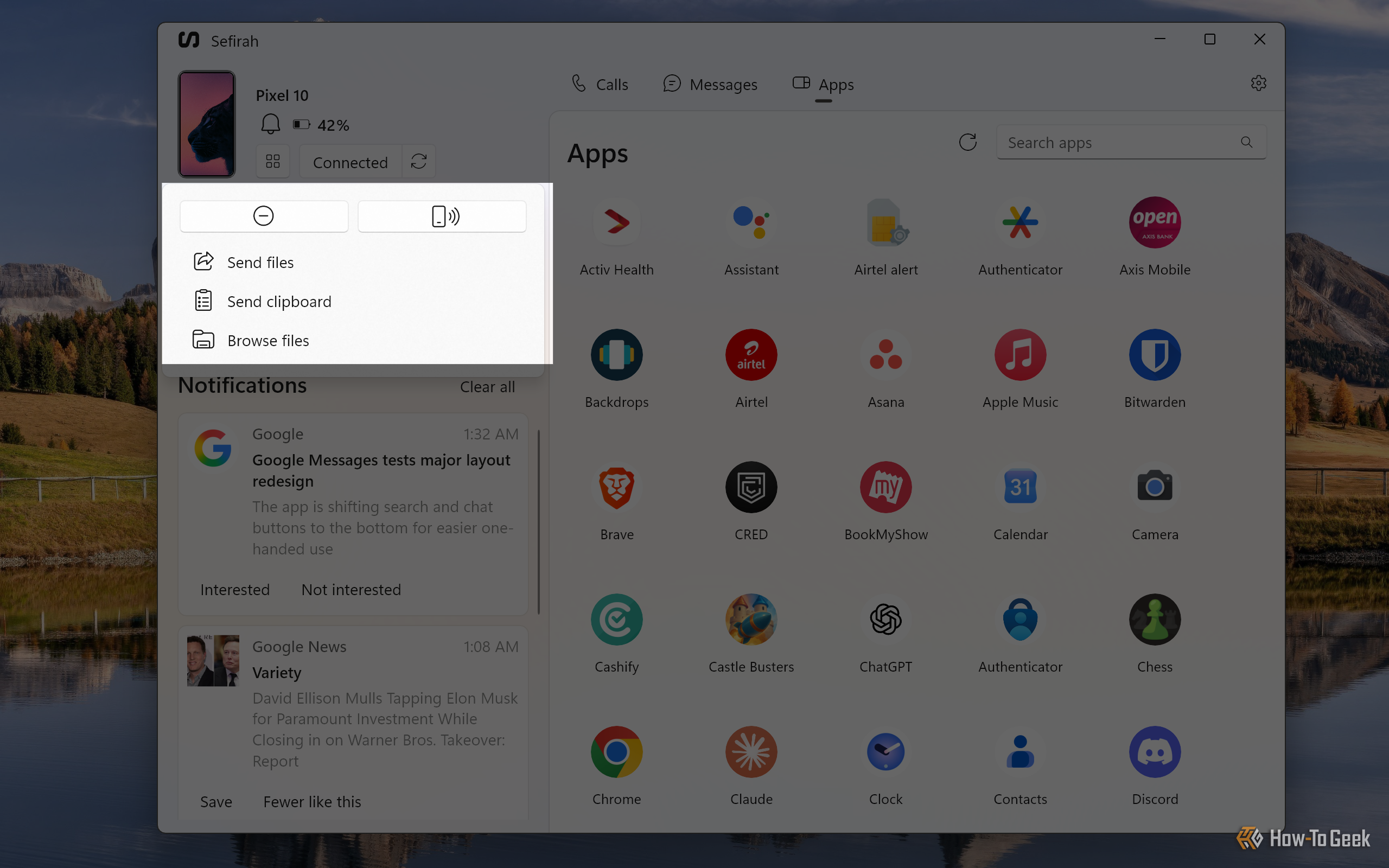Open the grid quick-actions button
1389x868 pixels.
(x=272, y=161)
